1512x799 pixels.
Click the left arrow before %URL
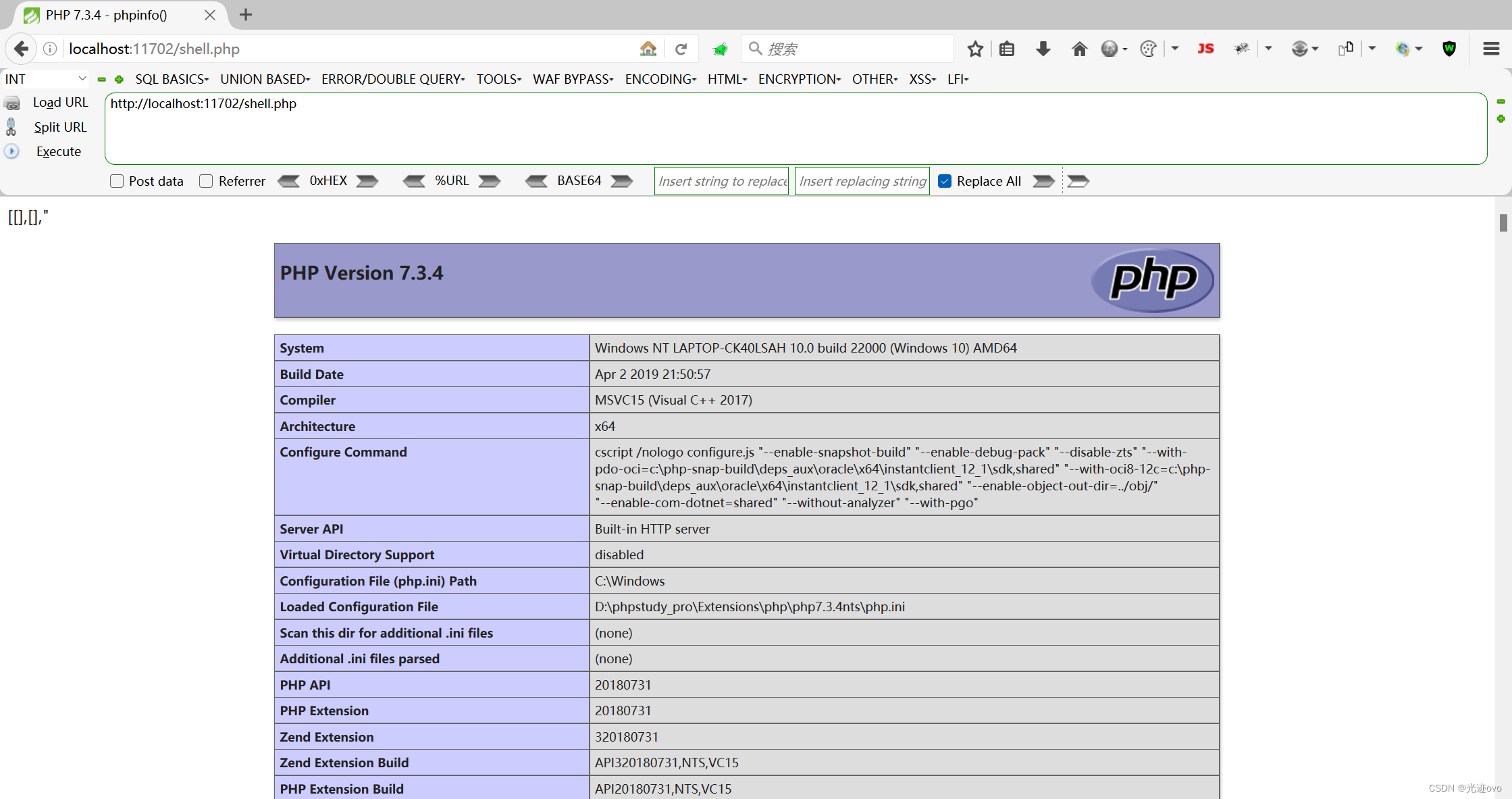click(414, 181)
